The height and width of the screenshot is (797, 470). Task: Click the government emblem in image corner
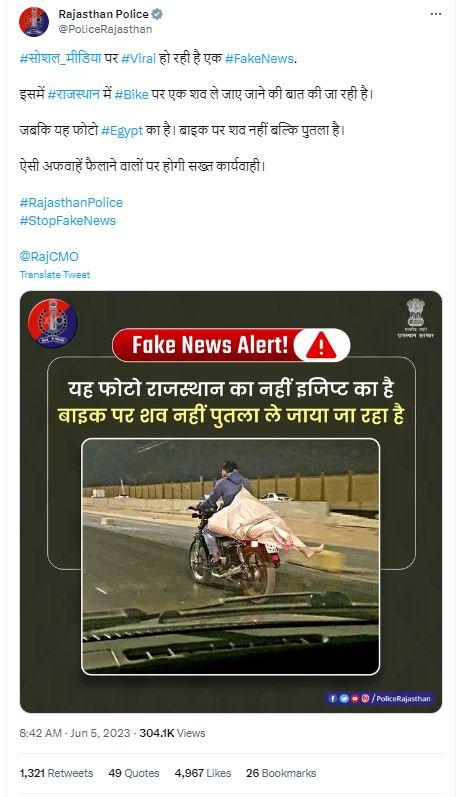(x=416, y=319)
